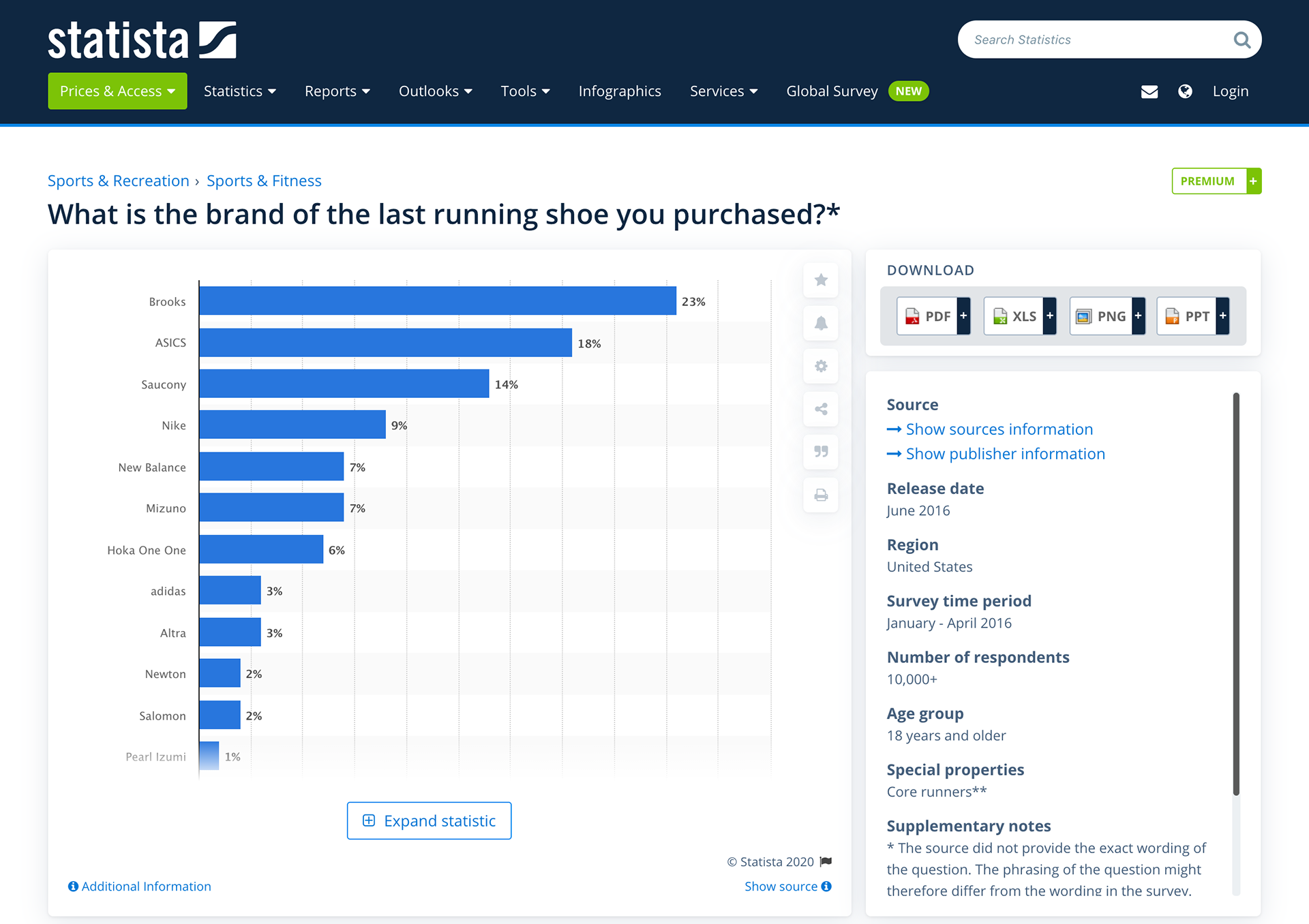Screen dimensions: 1309x924
Task: Open Sports & Recreation breadcrumb
Action: pos(118,181)
